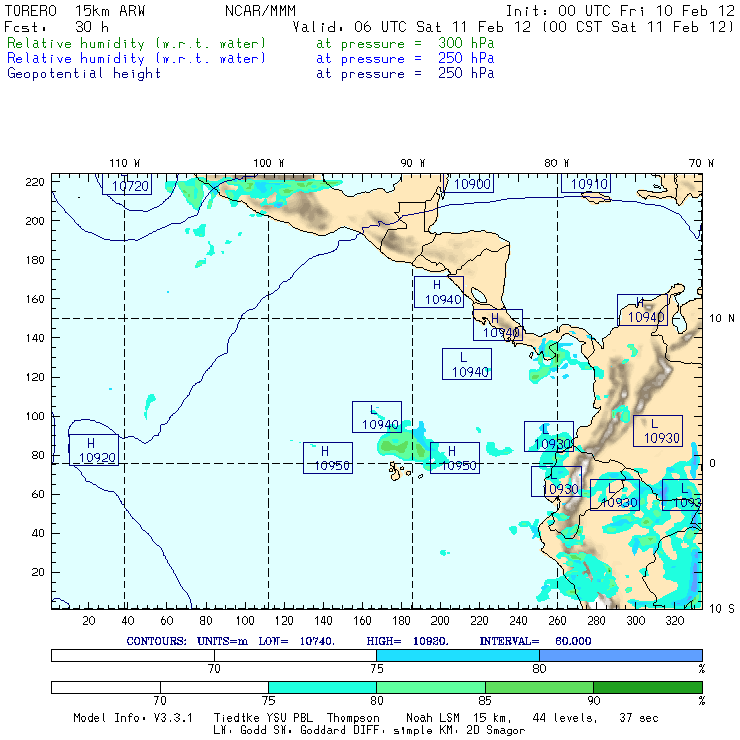Screen dimensions: 740x740
Task: Click the '110 W' longitude label
Action: pos(125,163)
